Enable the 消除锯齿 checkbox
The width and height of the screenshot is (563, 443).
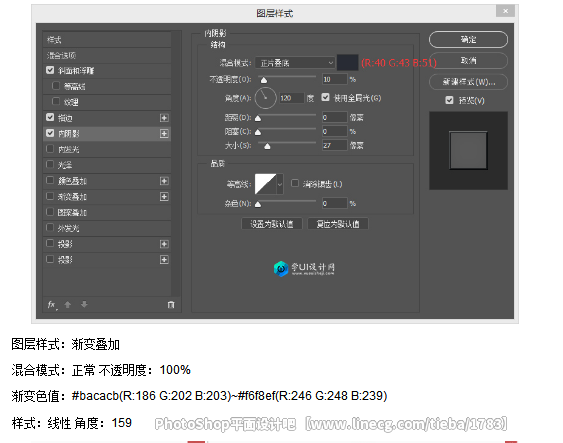(295, 183)
